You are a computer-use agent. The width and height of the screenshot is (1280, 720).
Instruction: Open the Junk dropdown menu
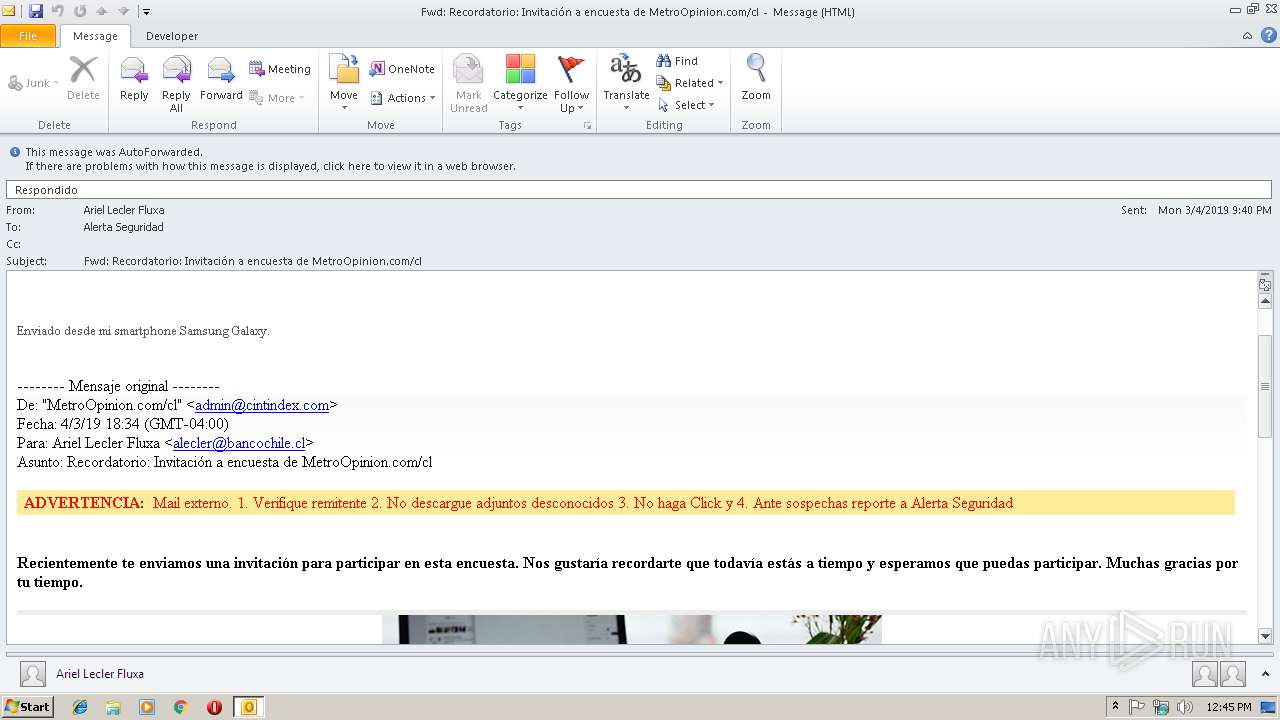click(34, 83)
